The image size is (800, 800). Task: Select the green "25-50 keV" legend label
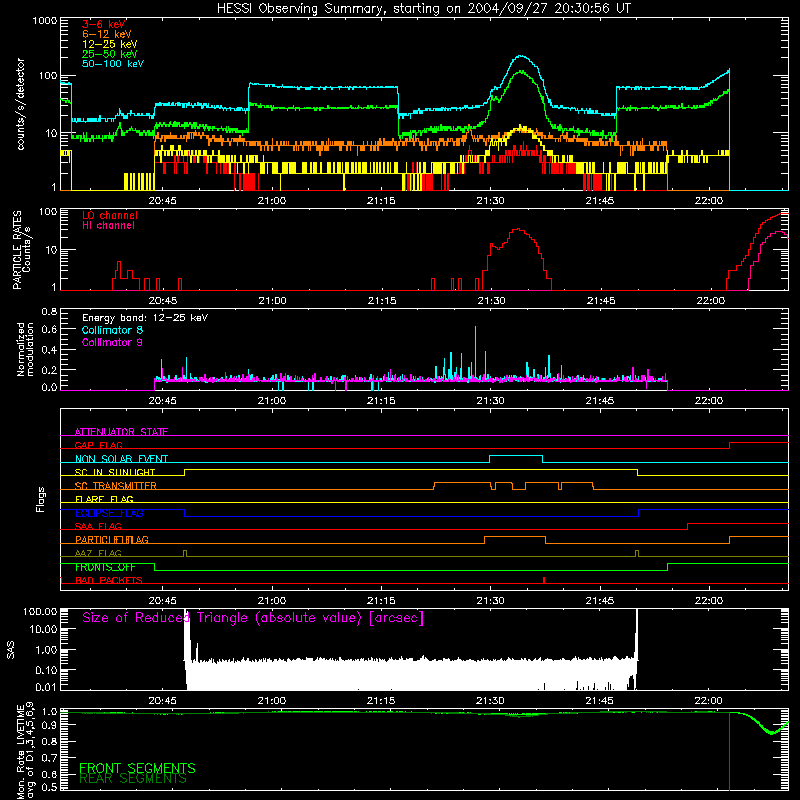[x=110, y=54]
